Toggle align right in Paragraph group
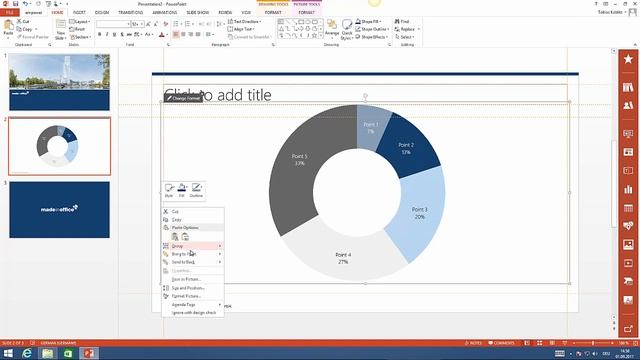The height and width of the screenshot is (360, 640). 191,35
